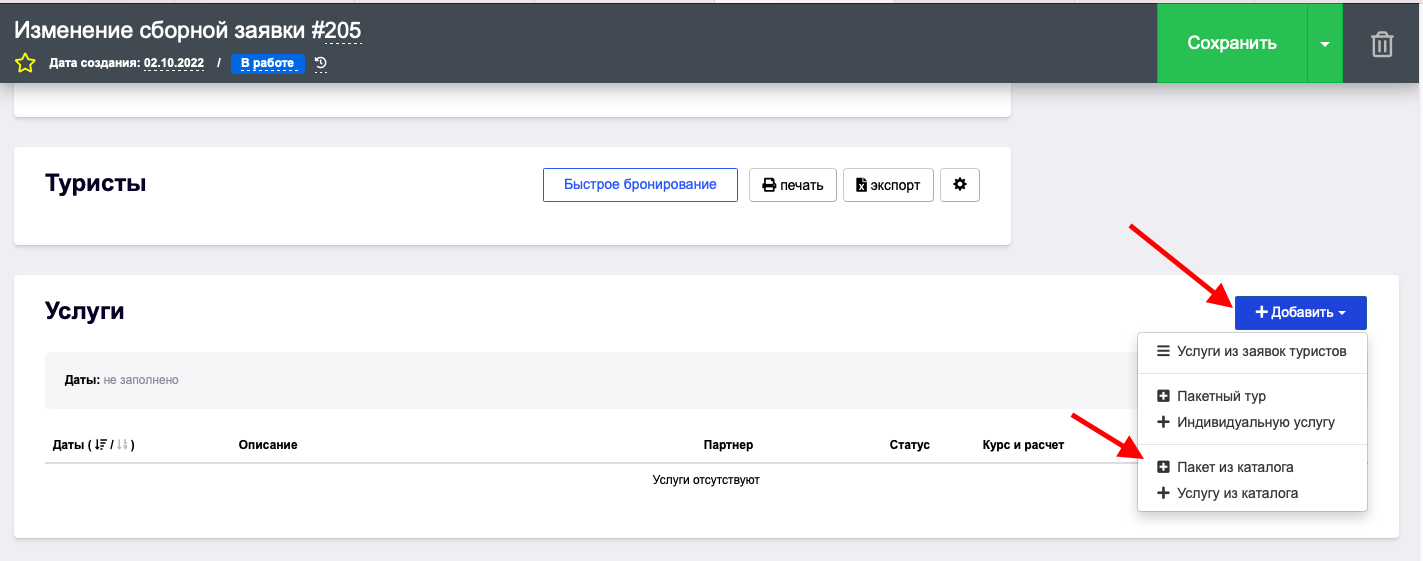The image size is (1423, 561).
Task: Click the Описание column header
Action: pos(268,445)
